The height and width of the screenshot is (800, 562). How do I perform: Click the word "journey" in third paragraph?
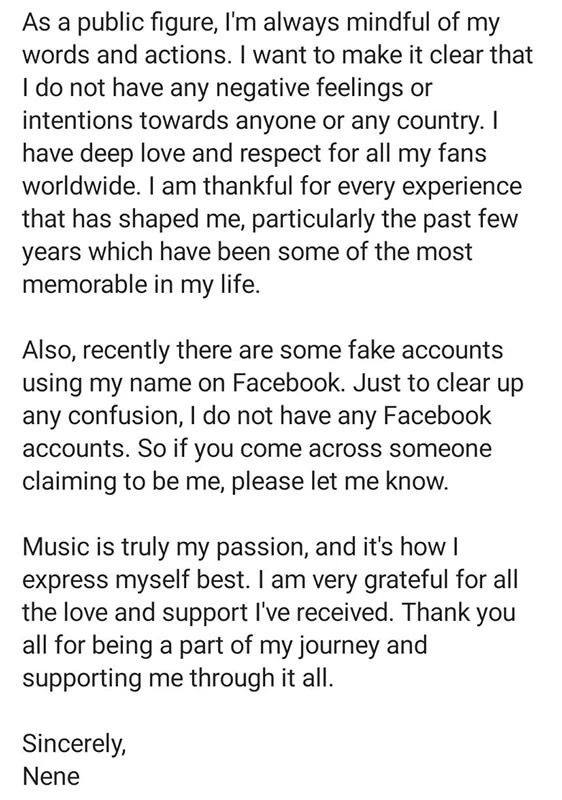click(338, 646)
